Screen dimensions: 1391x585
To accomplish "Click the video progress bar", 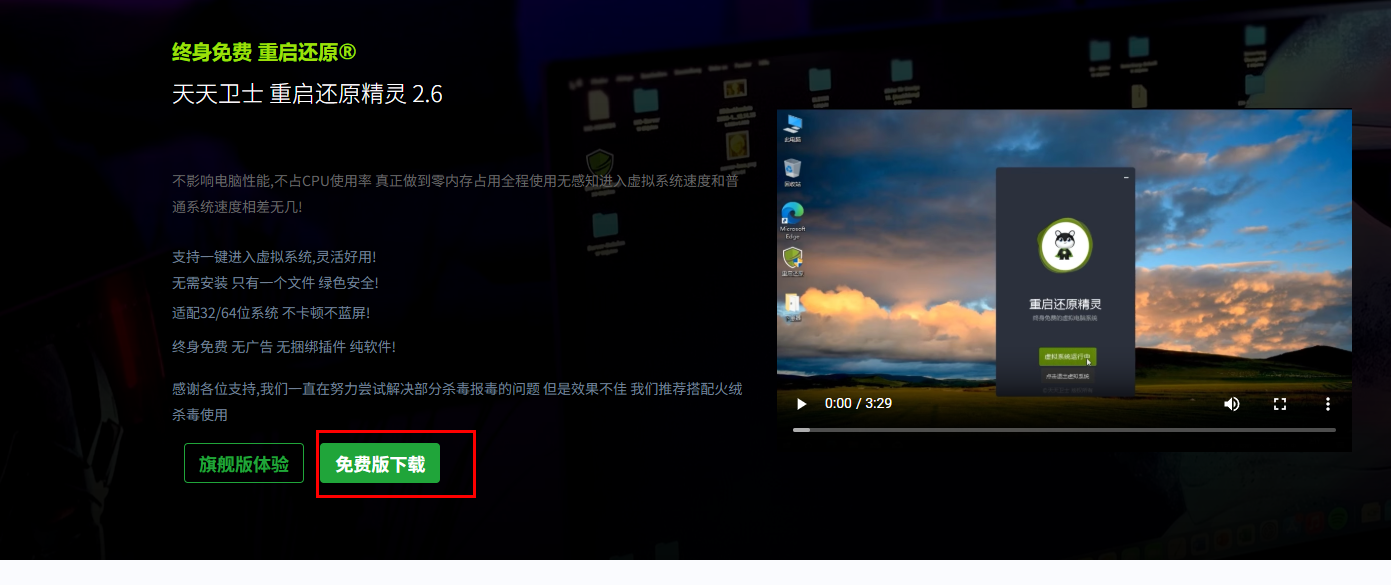I will [1064, 430].
